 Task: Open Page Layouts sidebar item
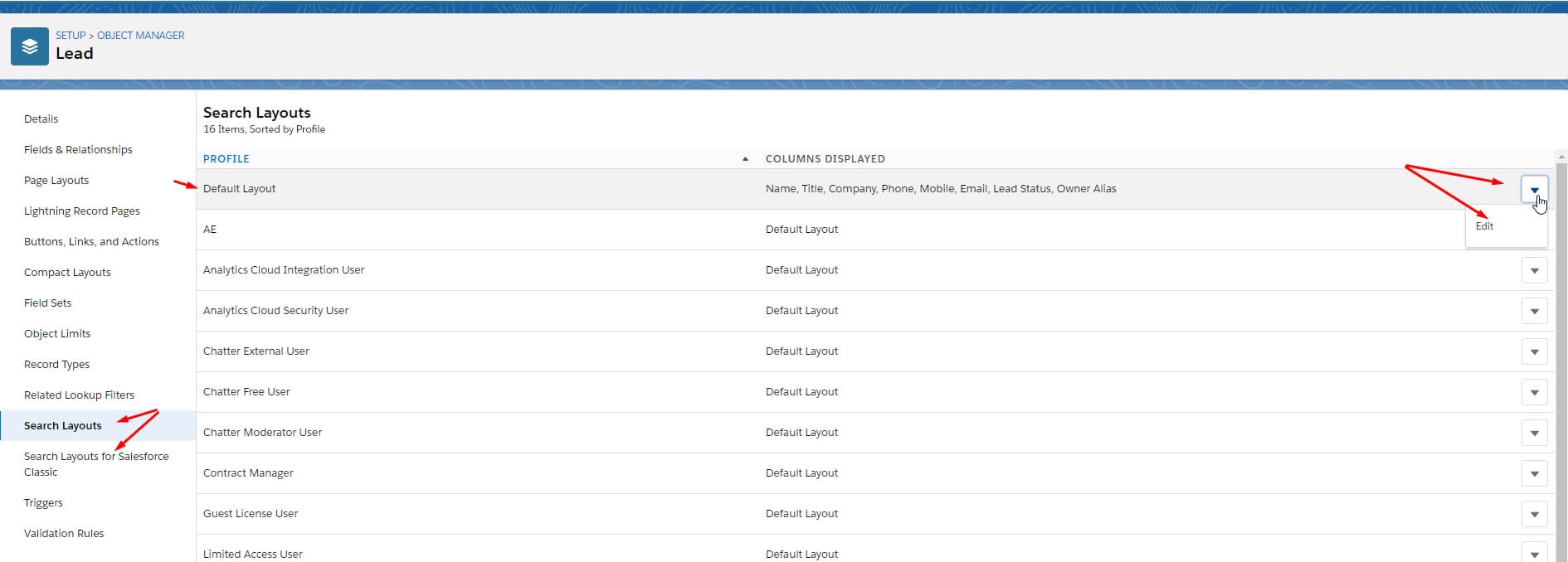pyautogui.click(x=56, y=180)
